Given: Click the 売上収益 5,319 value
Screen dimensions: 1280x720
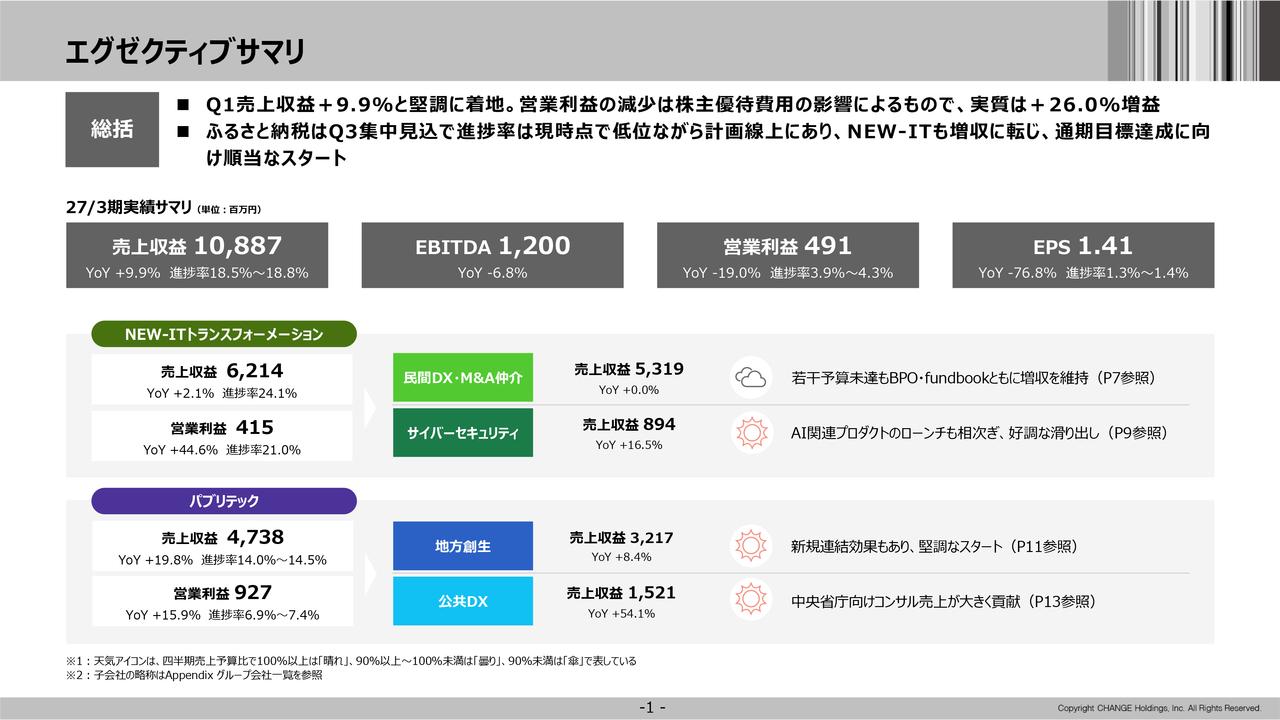Looking at the screenshot, I should pyautogui.click(x=629, y=369).
